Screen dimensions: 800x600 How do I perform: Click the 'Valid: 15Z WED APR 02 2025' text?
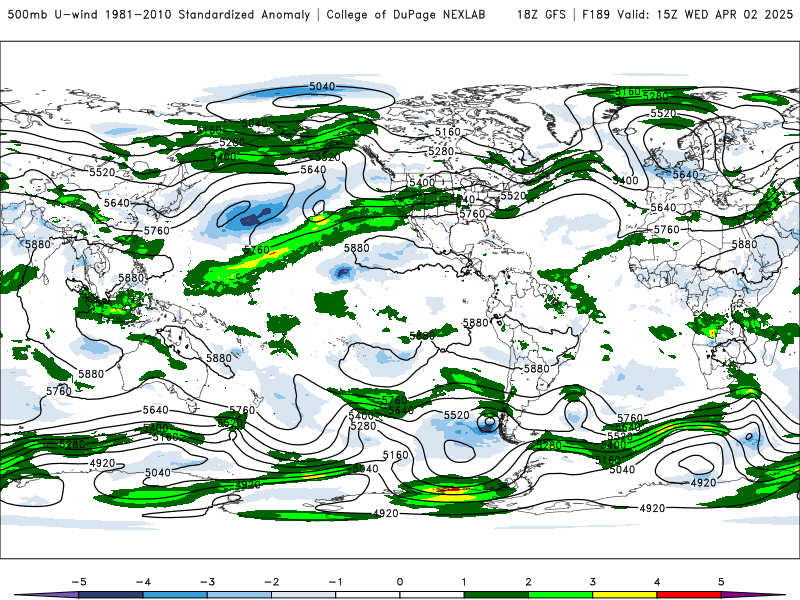(x=705, y=15)
